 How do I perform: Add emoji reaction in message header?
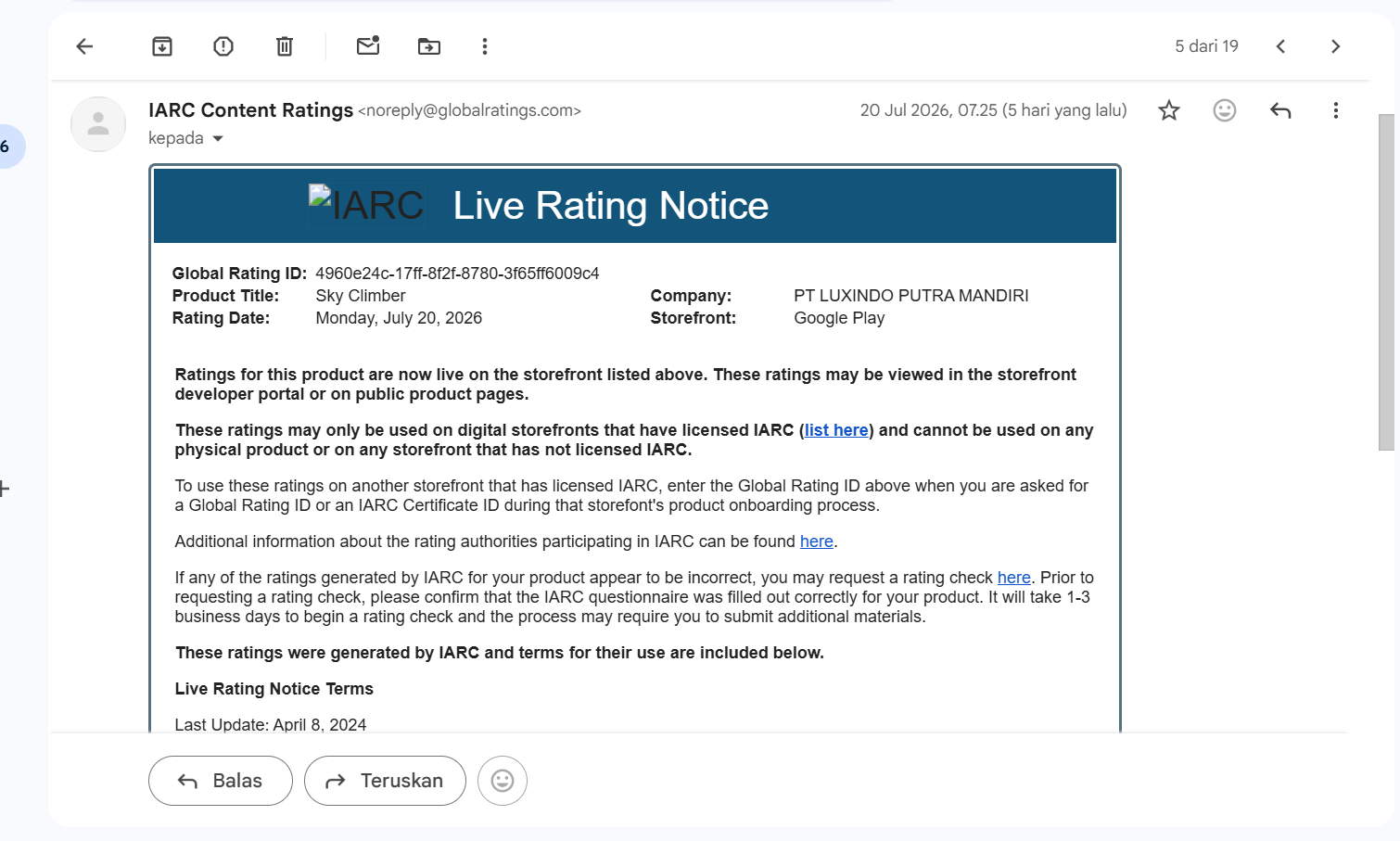point(1225,110)
